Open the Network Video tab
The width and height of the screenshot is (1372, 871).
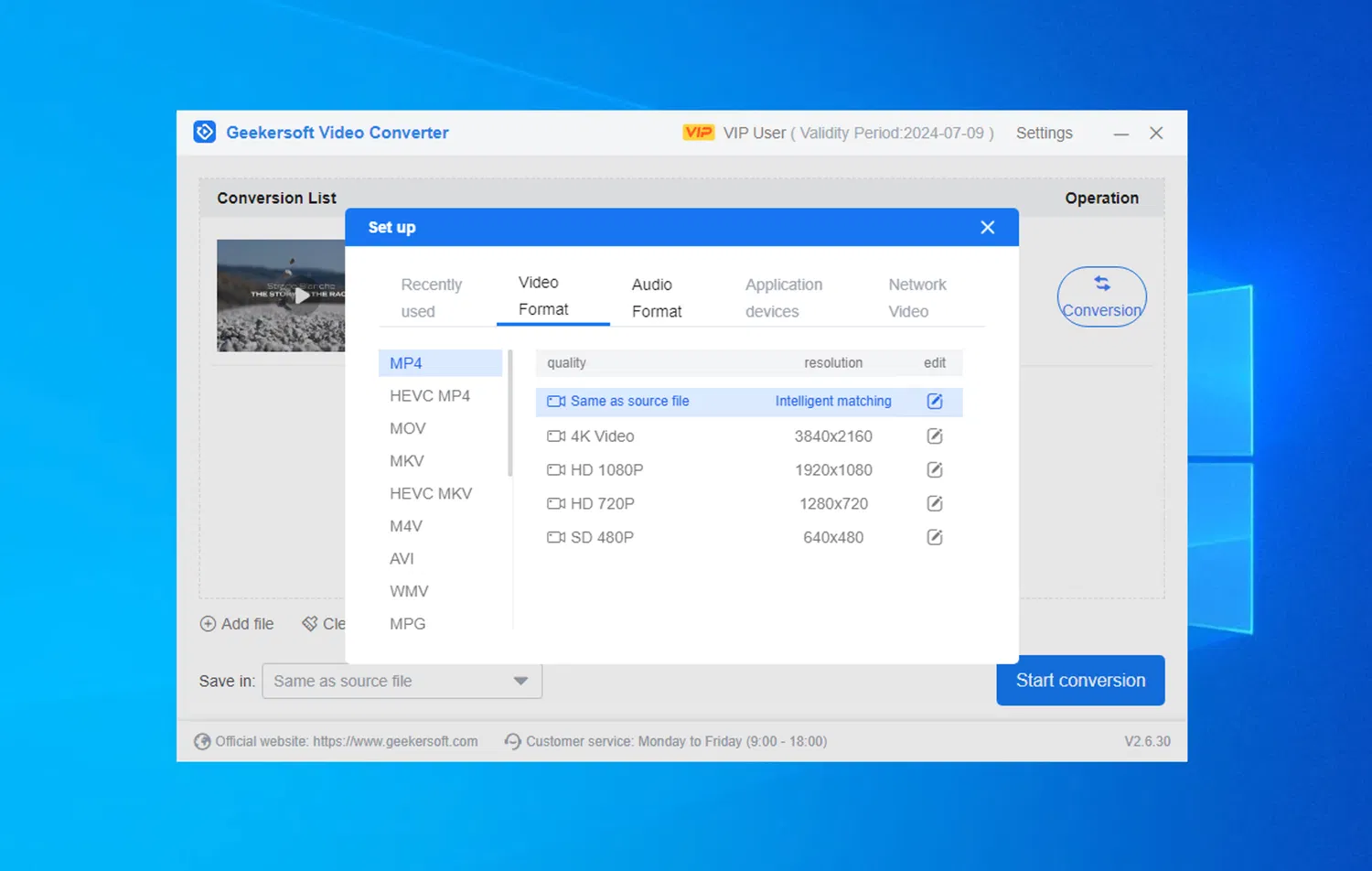[917, 298]
